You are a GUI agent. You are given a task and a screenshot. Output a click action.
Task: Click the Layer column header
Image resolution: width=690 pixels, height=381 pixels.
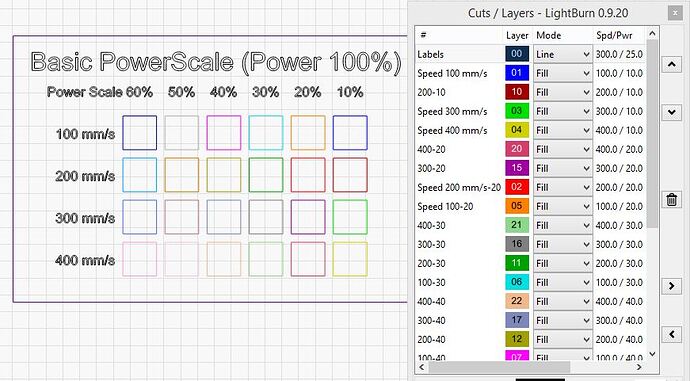coord(517,36)
